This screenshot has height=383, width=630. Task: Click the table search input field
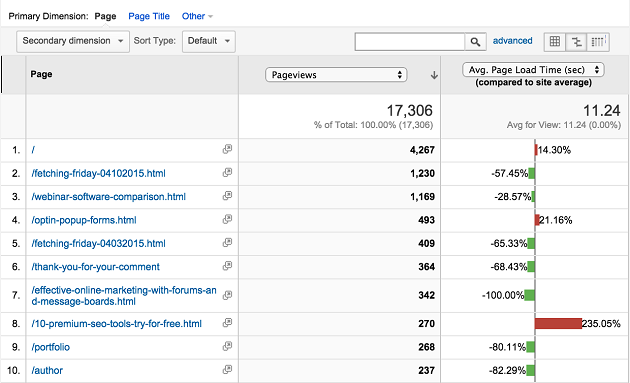[x=409, y=41]
